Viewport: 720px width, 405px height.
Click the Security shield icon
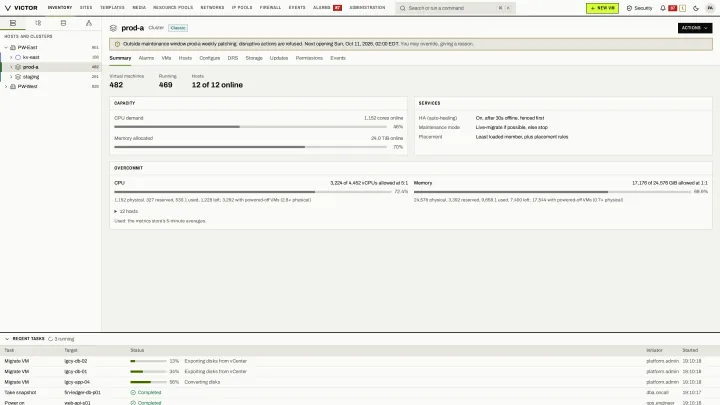point(629,8)
